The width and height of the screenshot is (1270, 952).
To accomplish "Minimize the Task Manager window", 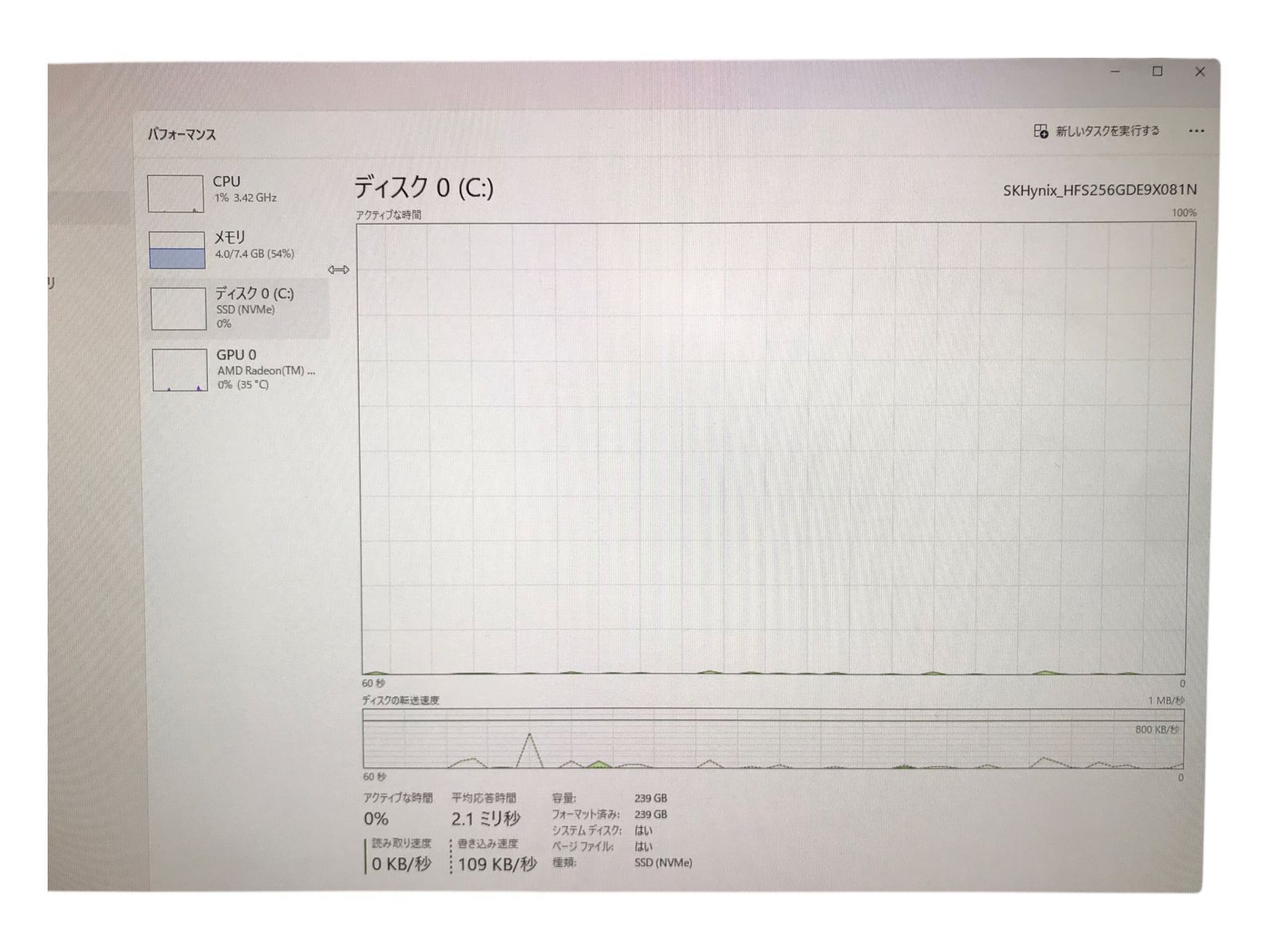I will [x=1114, y=71].
